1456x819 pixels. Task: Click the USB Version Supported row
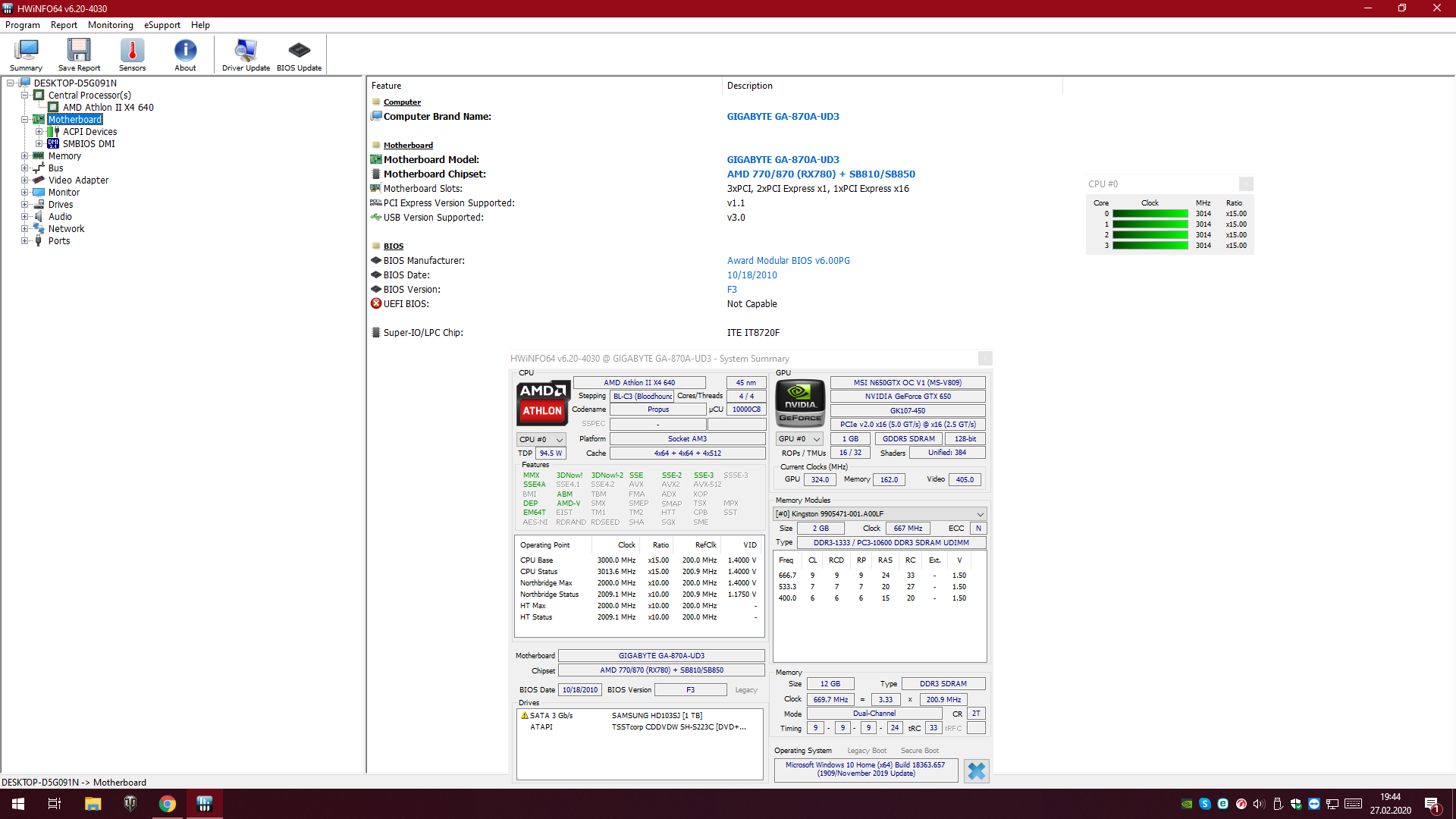557,218
